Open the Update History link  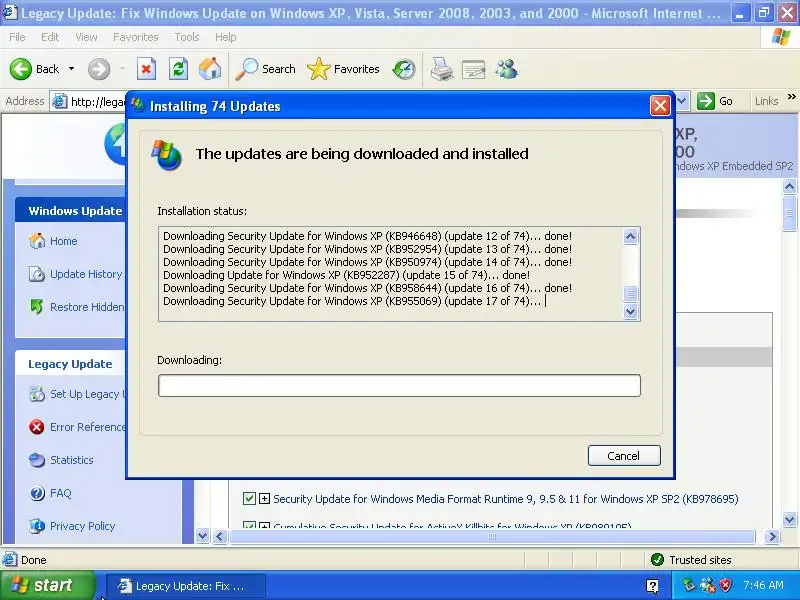[86, 274]
